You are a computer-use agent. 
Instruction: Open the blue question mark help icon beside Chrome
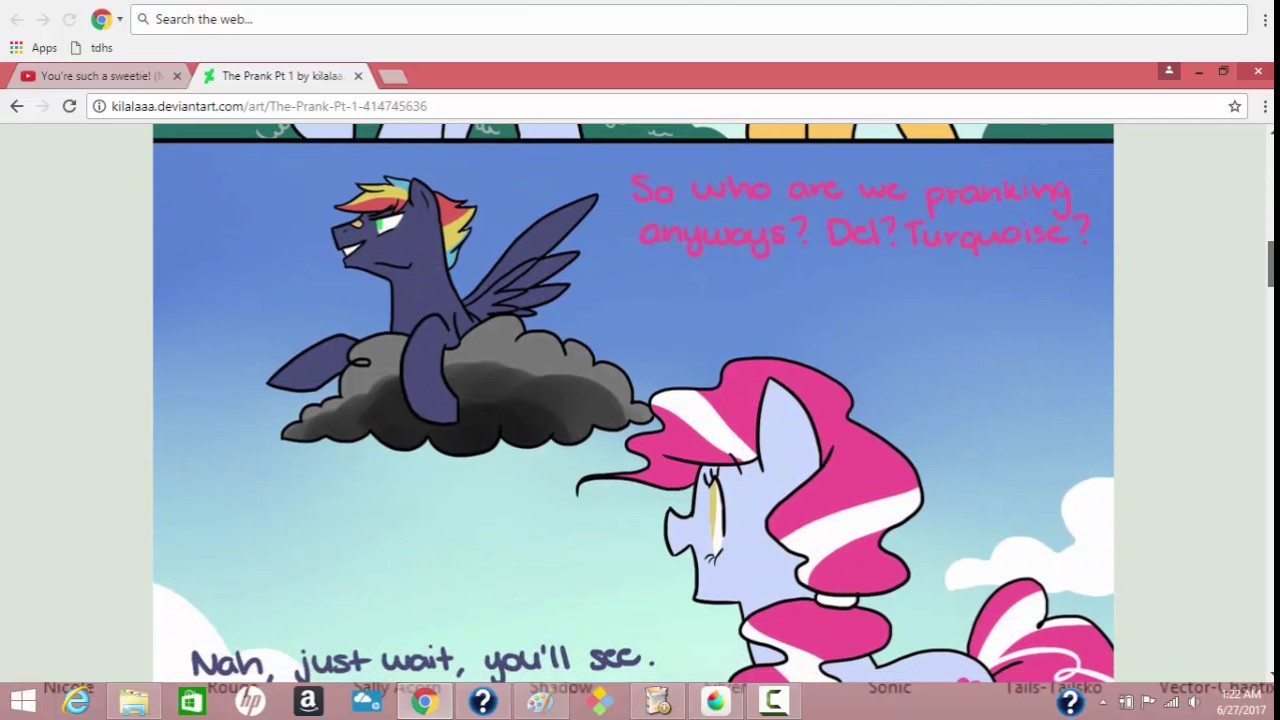click(483, 702)
